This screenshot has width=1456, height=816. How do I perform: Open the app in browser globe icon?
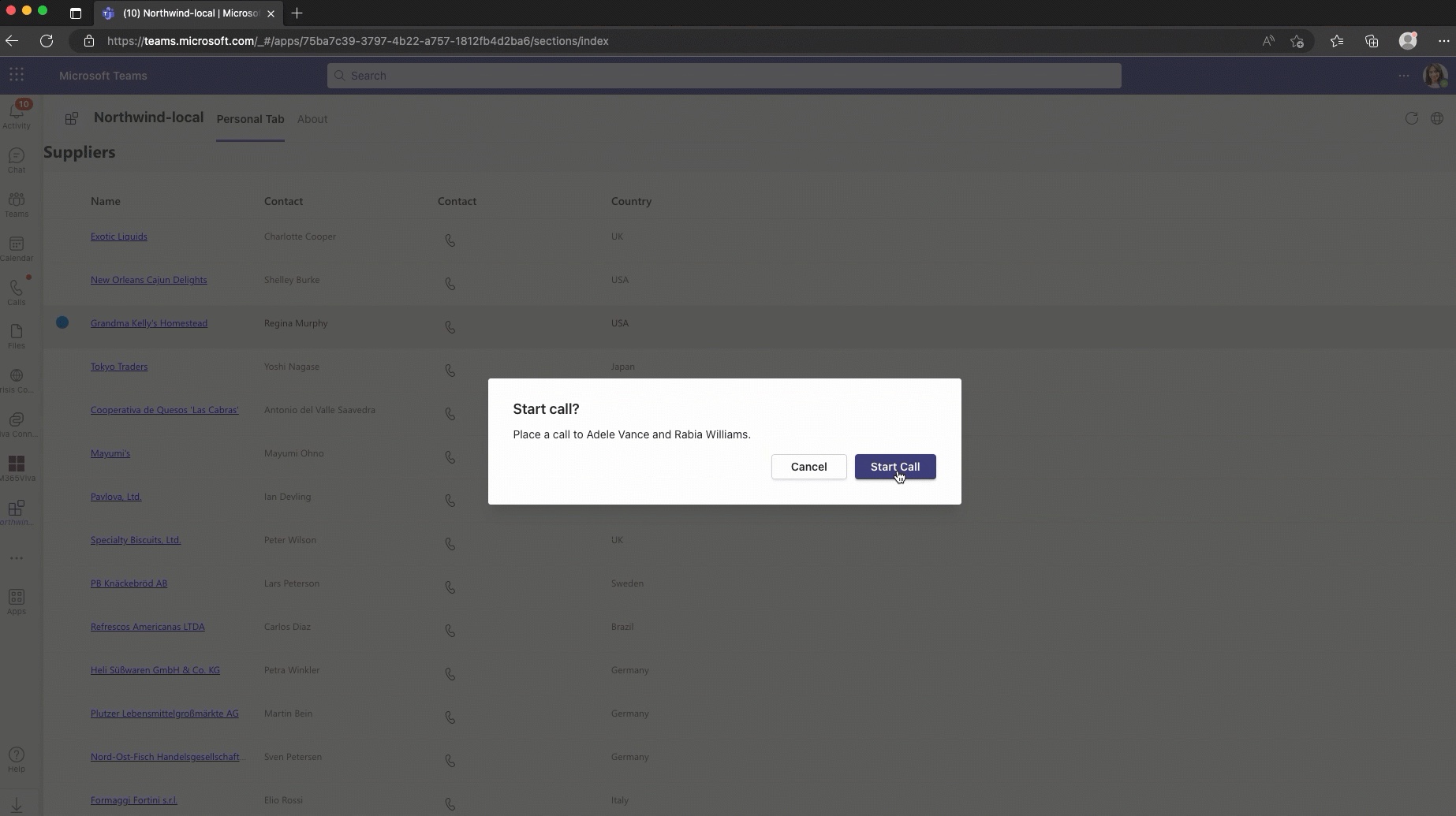1437,118
